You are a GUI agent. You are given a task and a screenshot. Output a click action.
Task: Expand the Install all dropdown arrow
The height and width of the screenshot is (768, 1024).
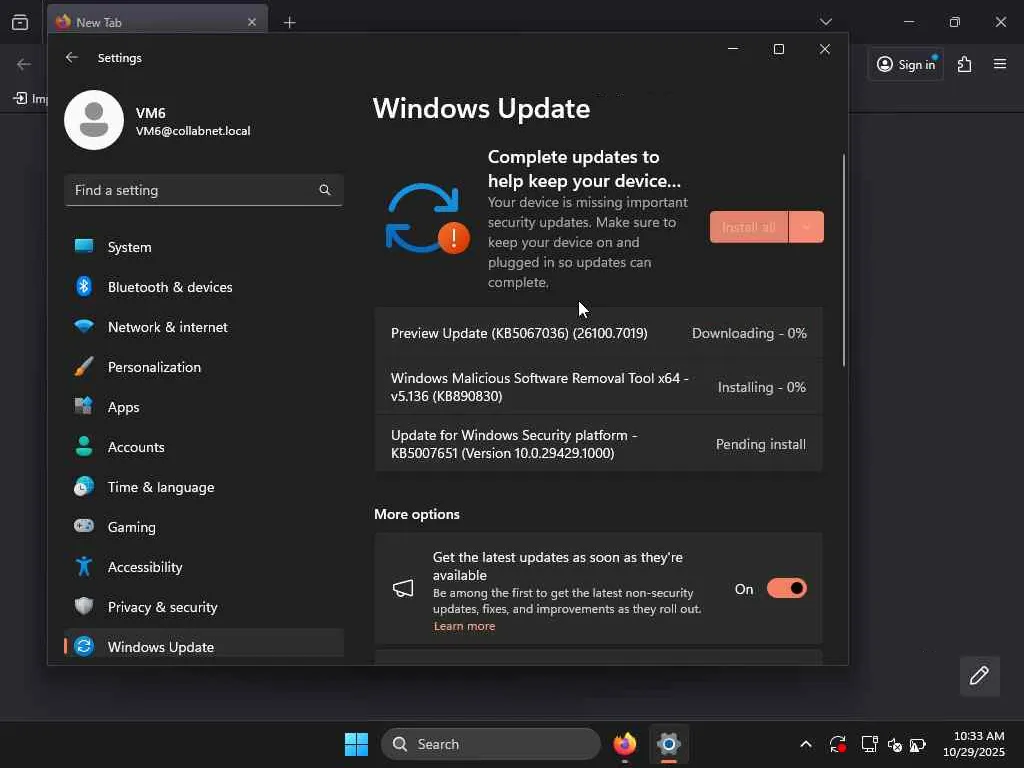[806, 227]
